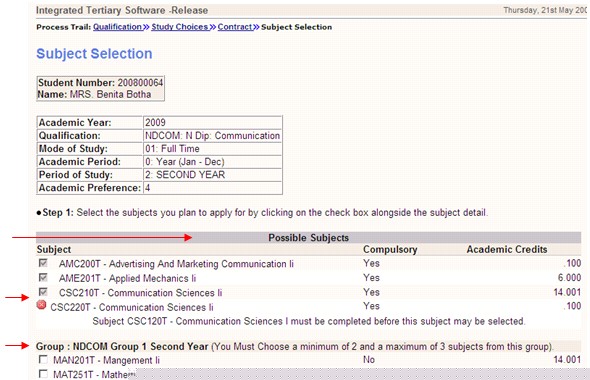
Task: Click the Thursday, 21st May date text
Action: (x=545, y=10)
